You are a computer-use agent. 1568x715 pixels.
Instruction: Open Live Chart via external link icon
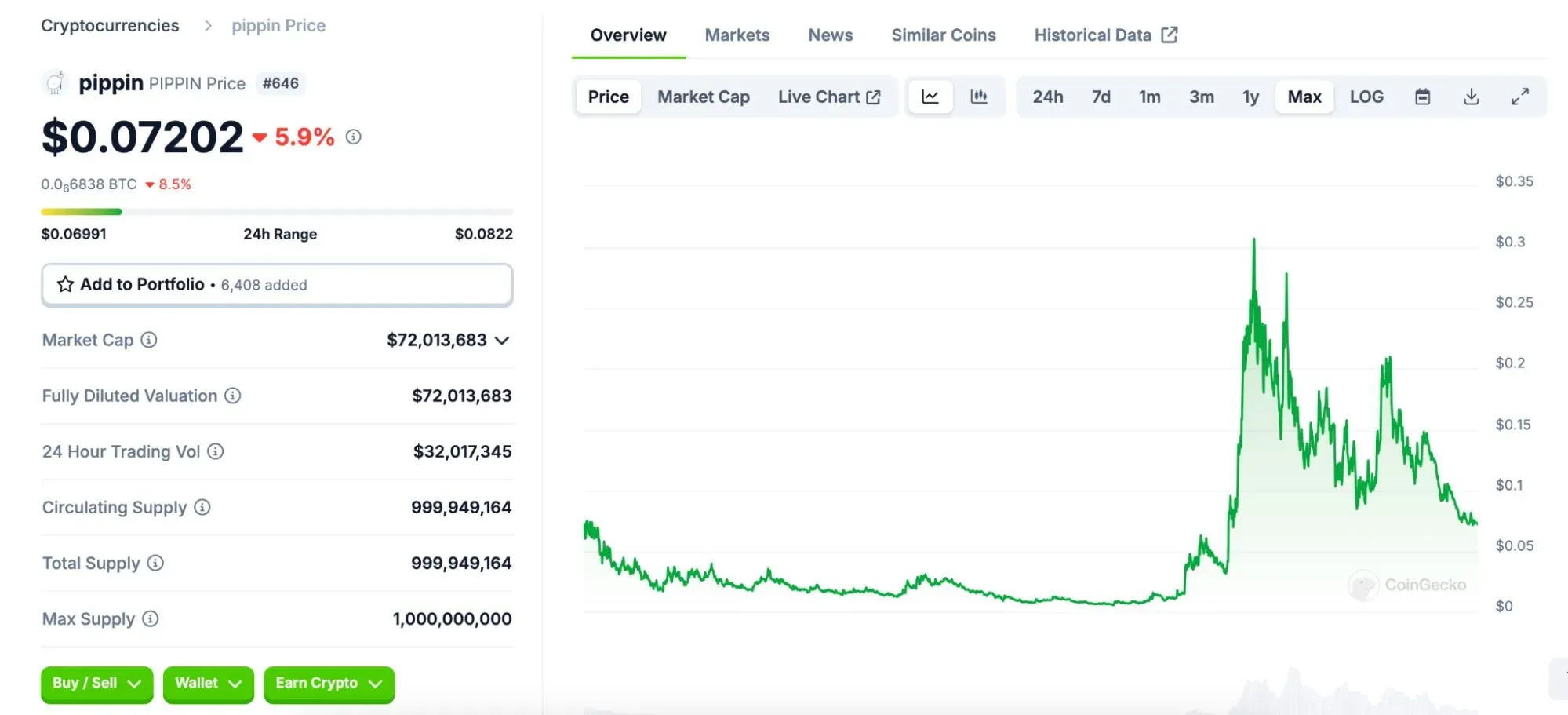(x=874, y=96)
